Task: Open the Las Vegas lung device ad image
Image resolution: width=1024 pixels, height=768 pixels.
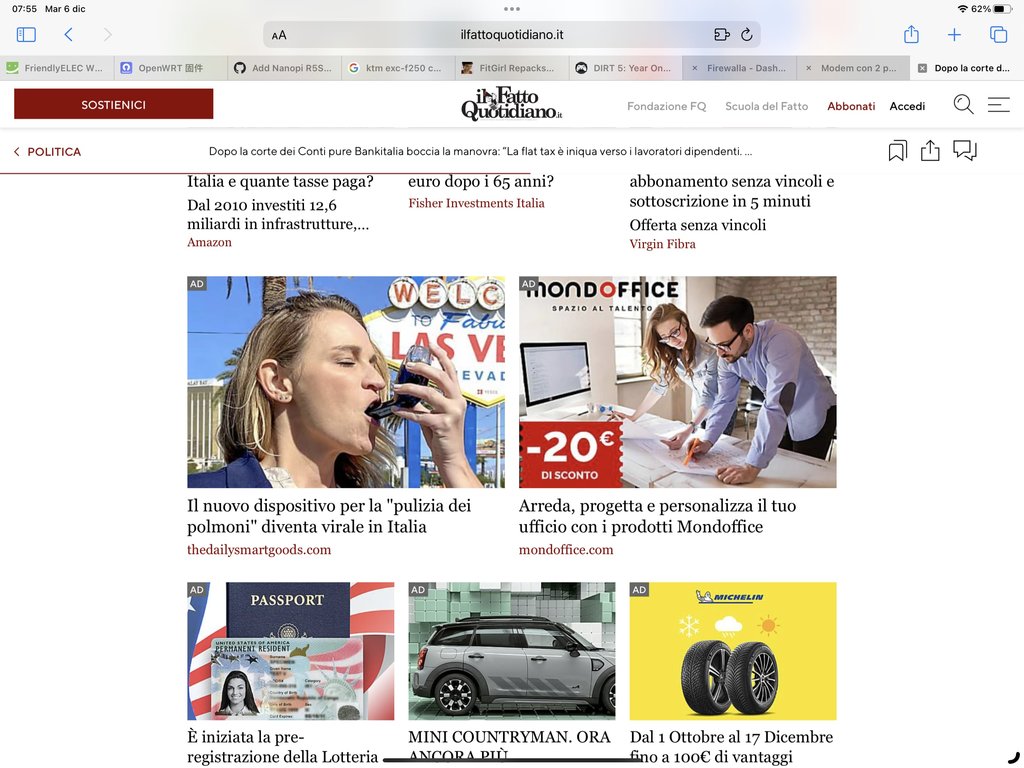Action: click(346, 382)
